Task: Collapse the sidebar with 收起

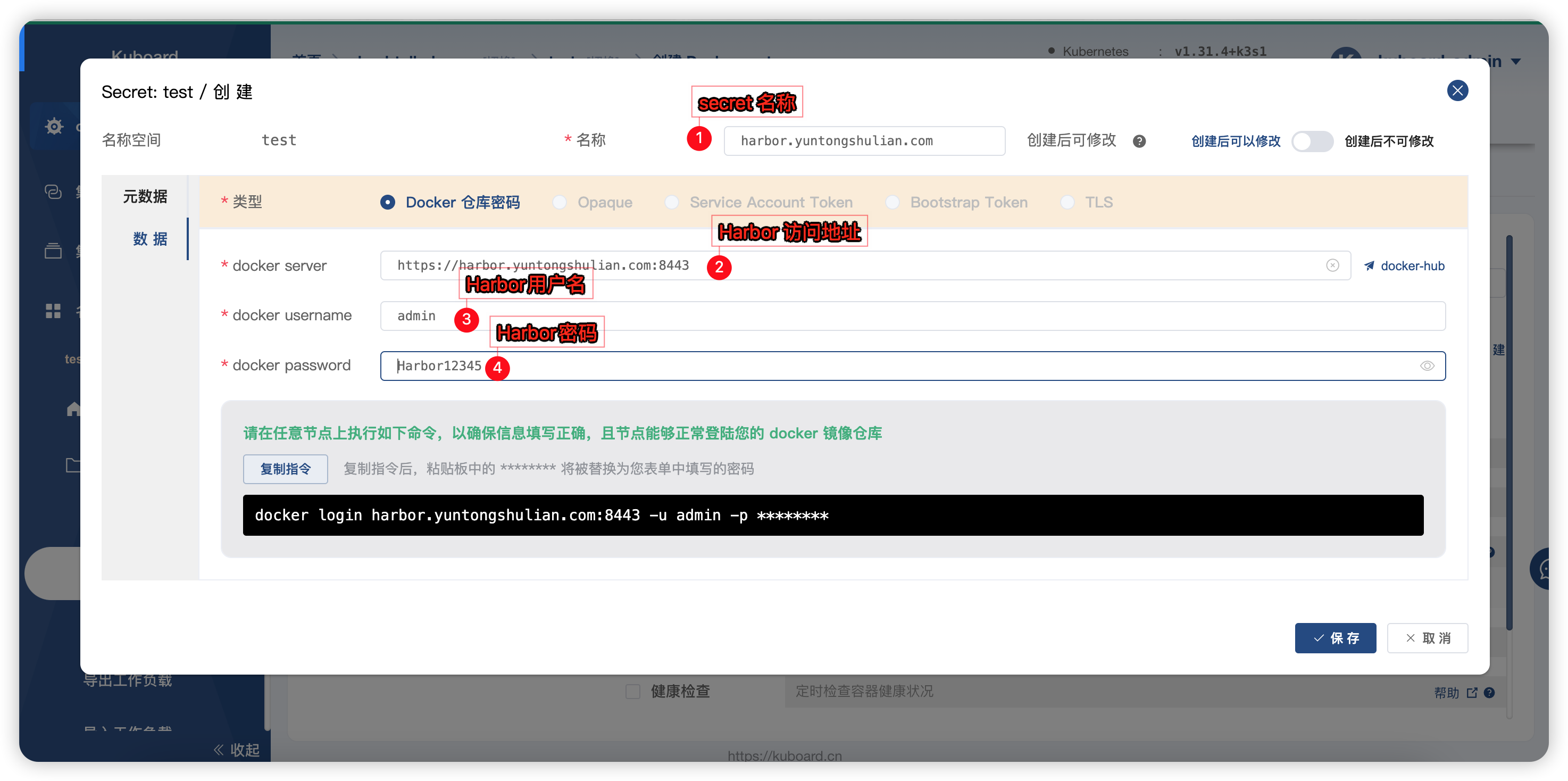Action: coord(237,750)
